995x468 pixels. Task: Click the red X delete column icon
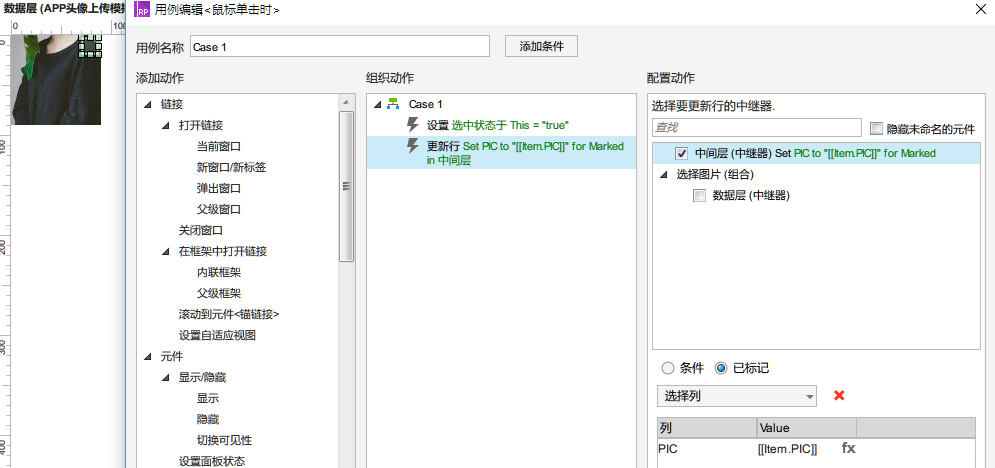839,396
